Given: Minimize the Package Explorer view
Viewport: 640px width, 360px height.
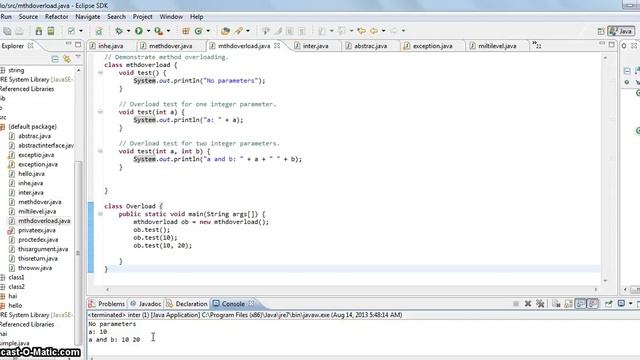Looking at the screenshot, I should (68, 44).
